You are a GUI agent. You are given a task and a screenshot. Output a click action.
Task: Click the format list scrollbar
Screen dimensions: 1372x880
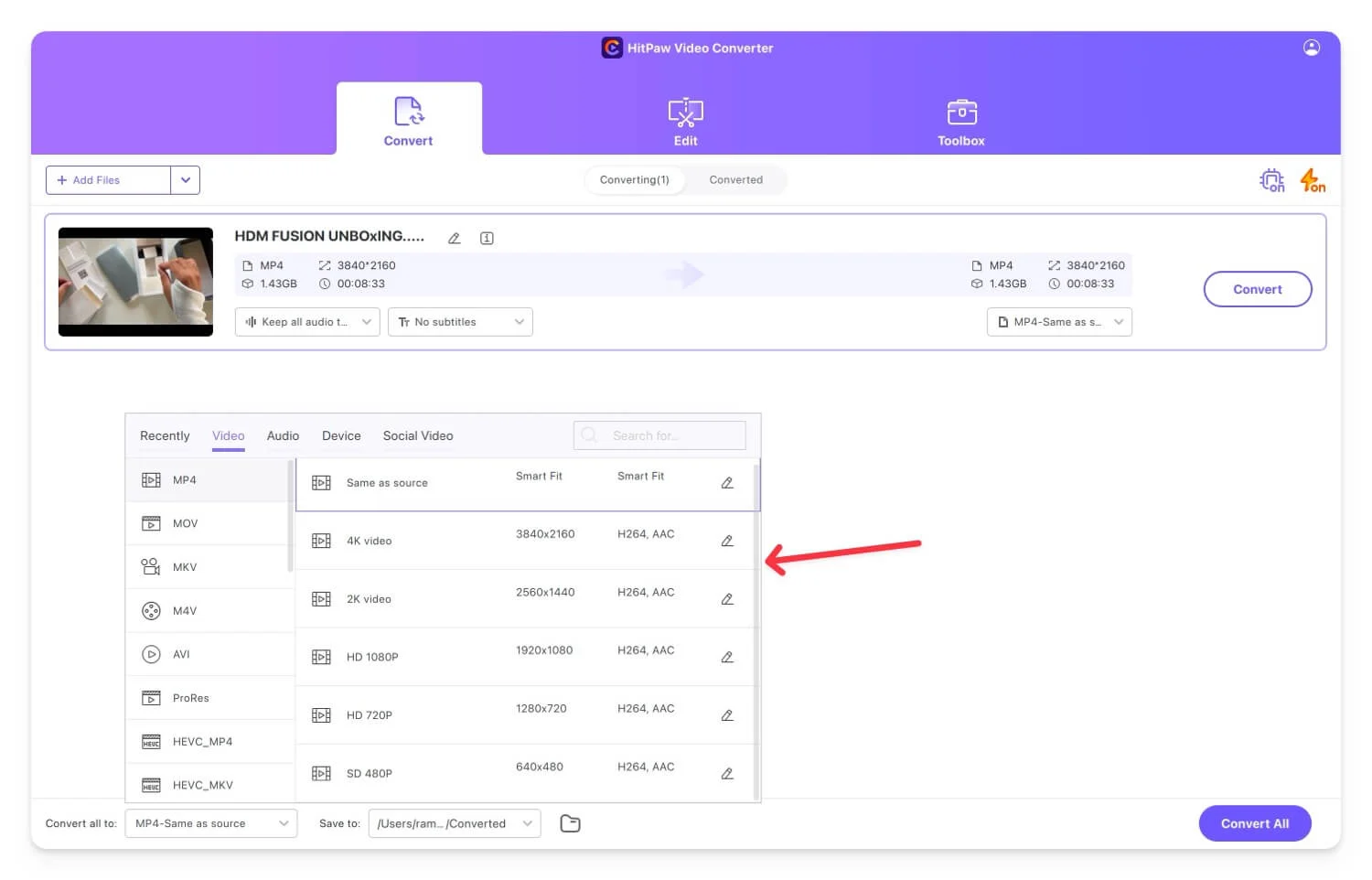(291, 517)
